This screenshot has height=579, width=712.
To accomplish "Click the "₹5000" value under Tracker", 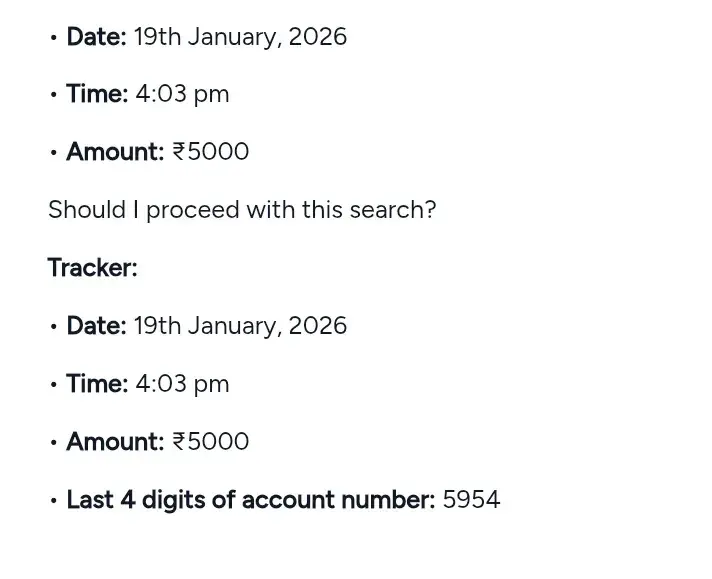I will 210,442.
